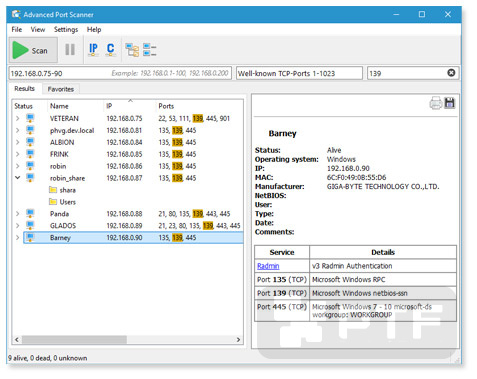Click the FRINK computer icon

(x=30, y=154)
